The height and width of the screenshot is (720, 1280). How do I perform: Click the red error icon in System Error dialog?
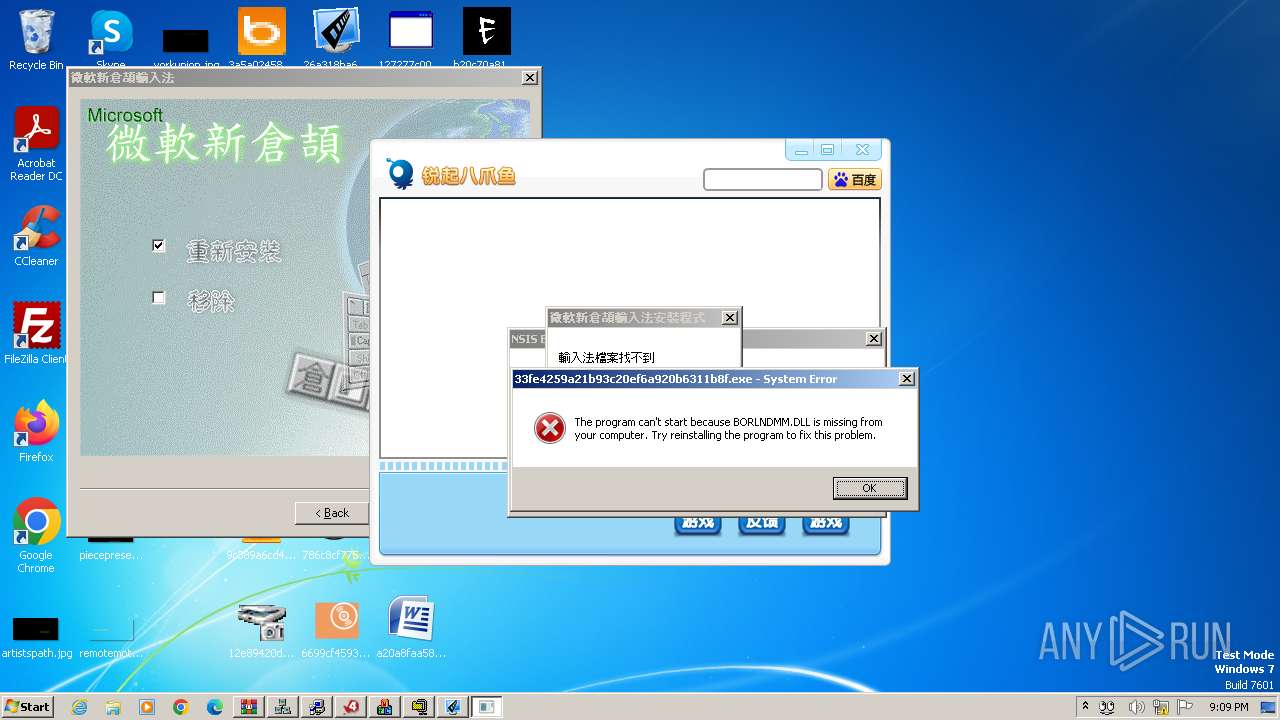coord(549,428)
